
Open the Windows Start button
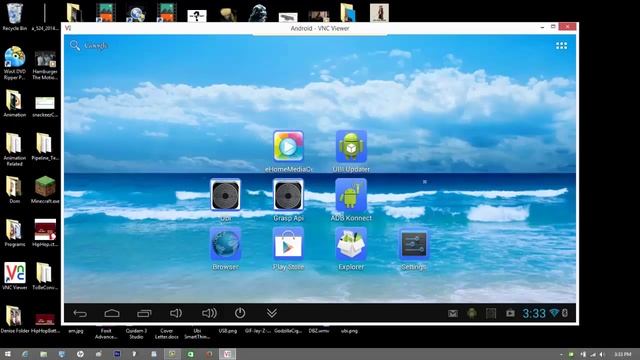point(7,354)
